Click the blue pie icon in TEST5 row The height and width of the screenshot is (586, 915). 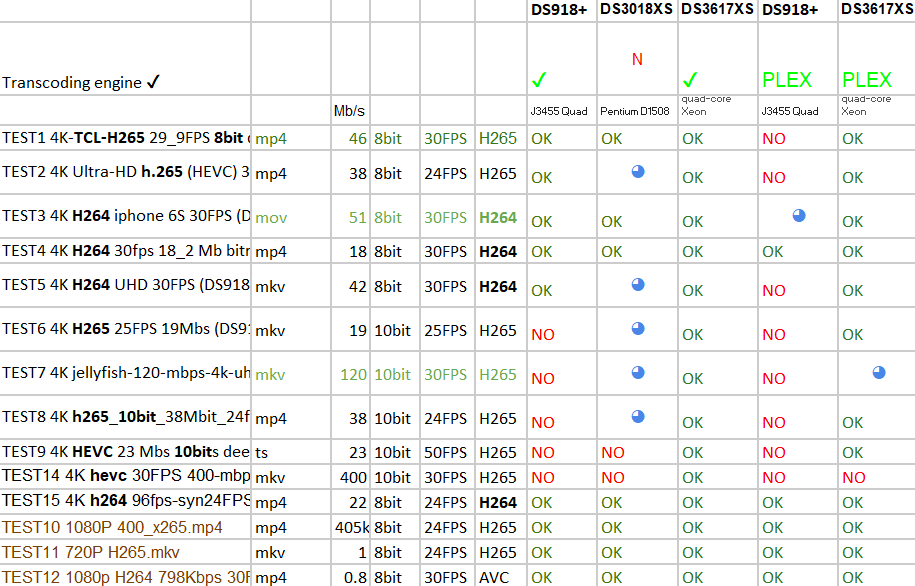coord(638,284)
